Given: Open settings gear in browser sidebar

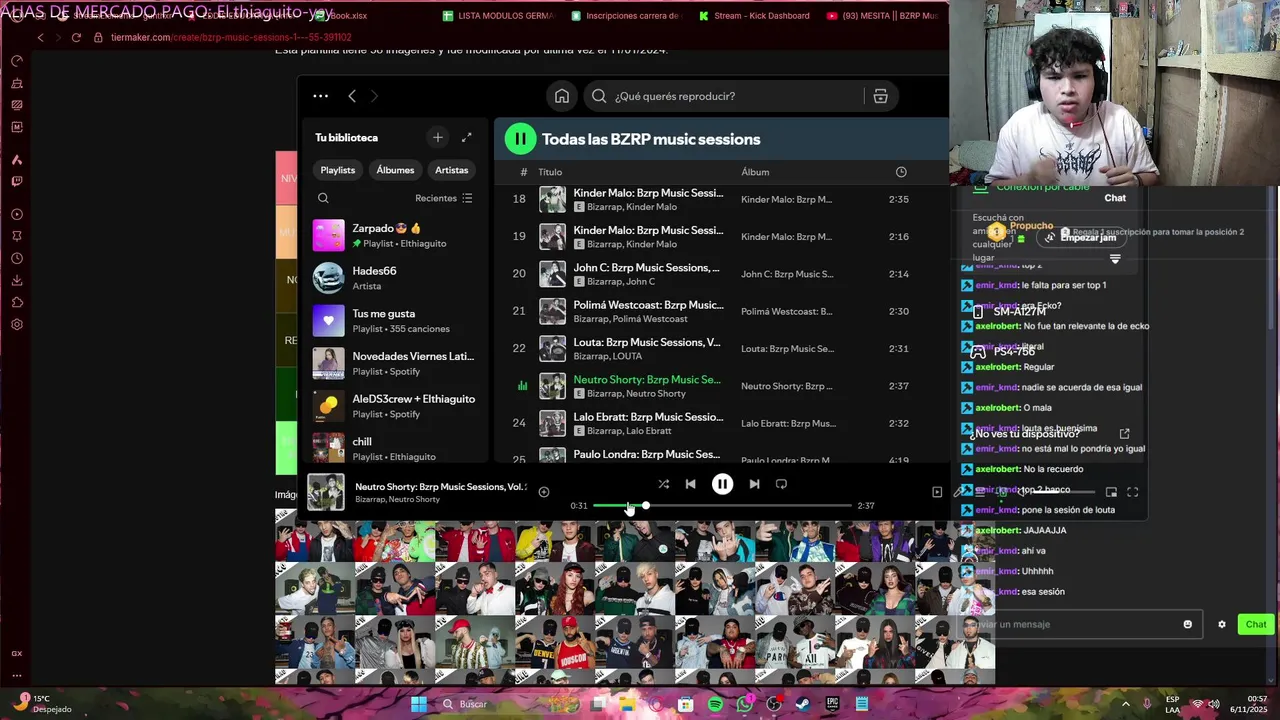Looking at the screenshot, I should pos(17,324).
